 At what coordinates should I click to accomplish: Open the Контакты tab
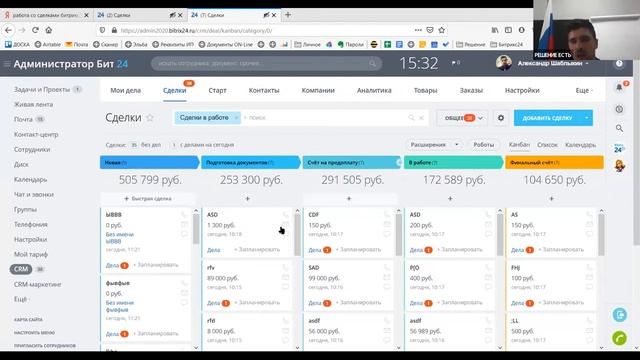click(x=264, y=91)
